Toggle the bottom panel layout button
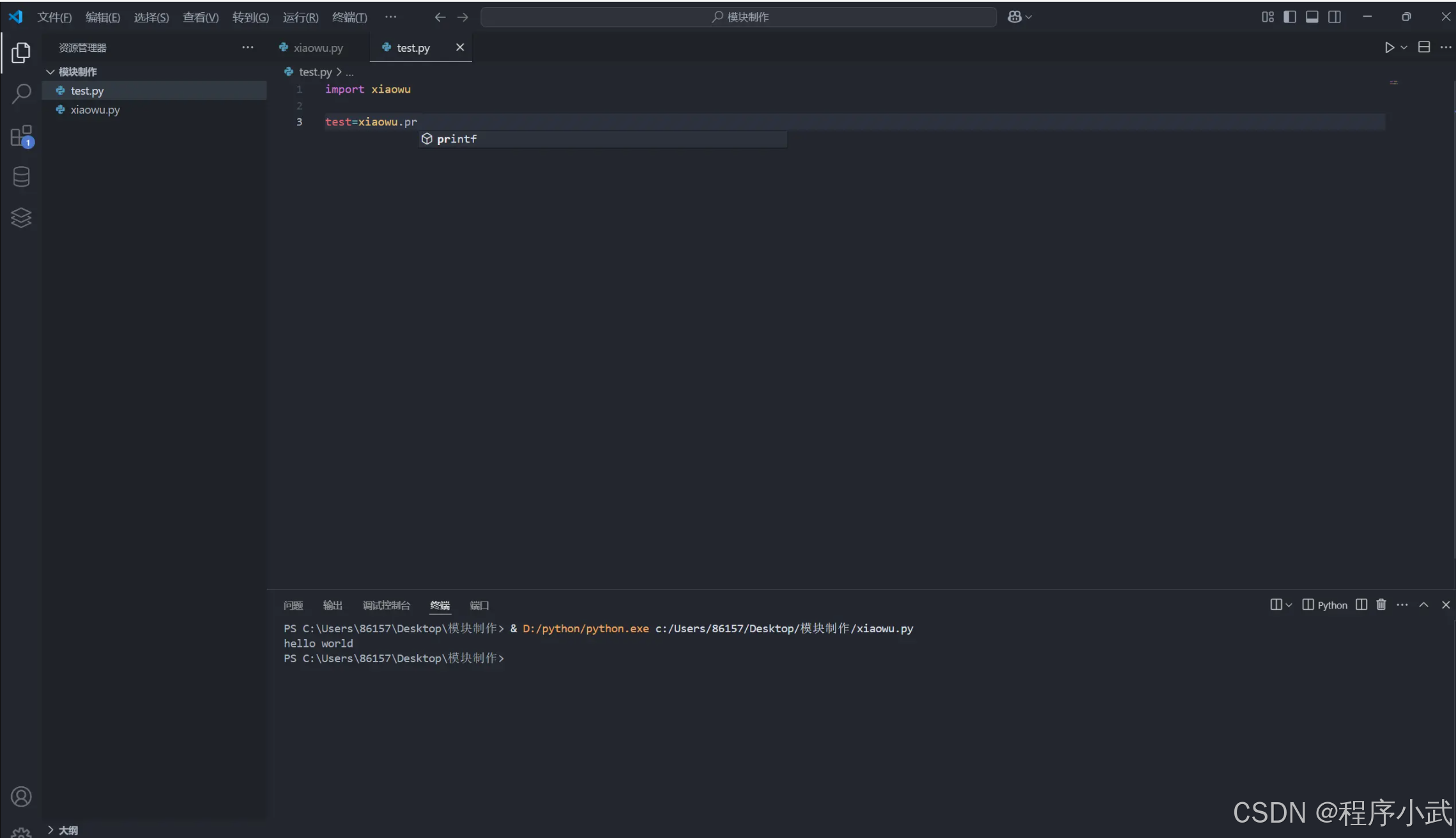The image size is (1456, 838). 1312,17
